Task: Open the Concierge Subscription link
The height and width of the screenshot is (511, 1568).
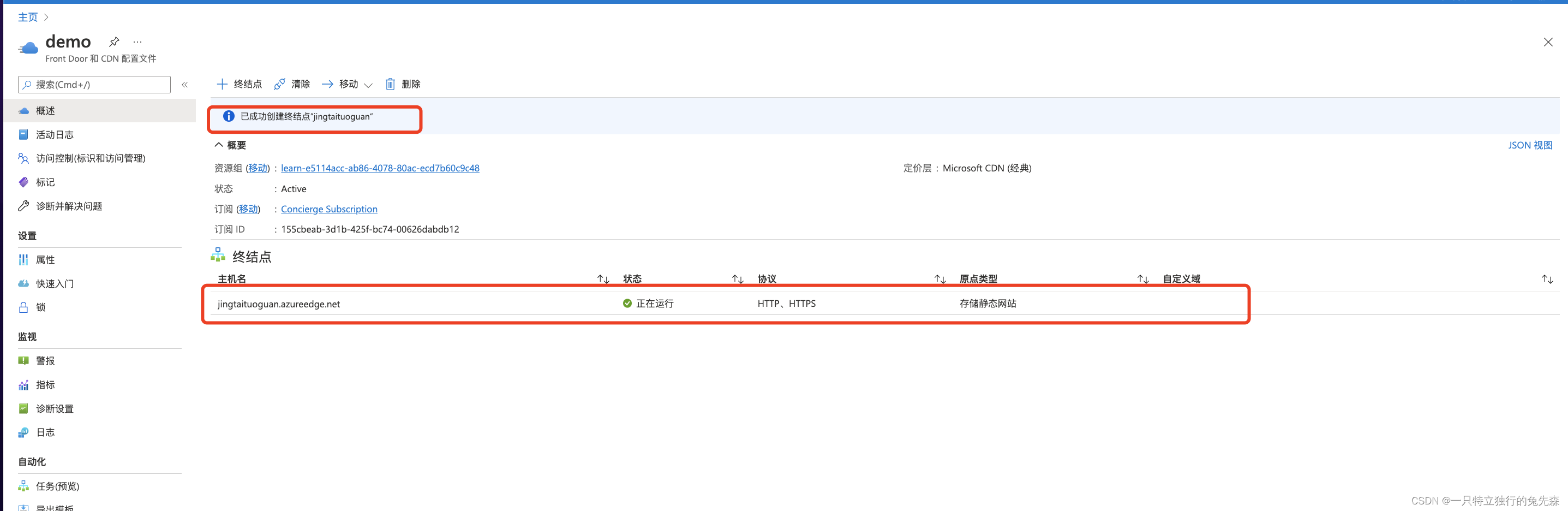Action: point(328,209)
